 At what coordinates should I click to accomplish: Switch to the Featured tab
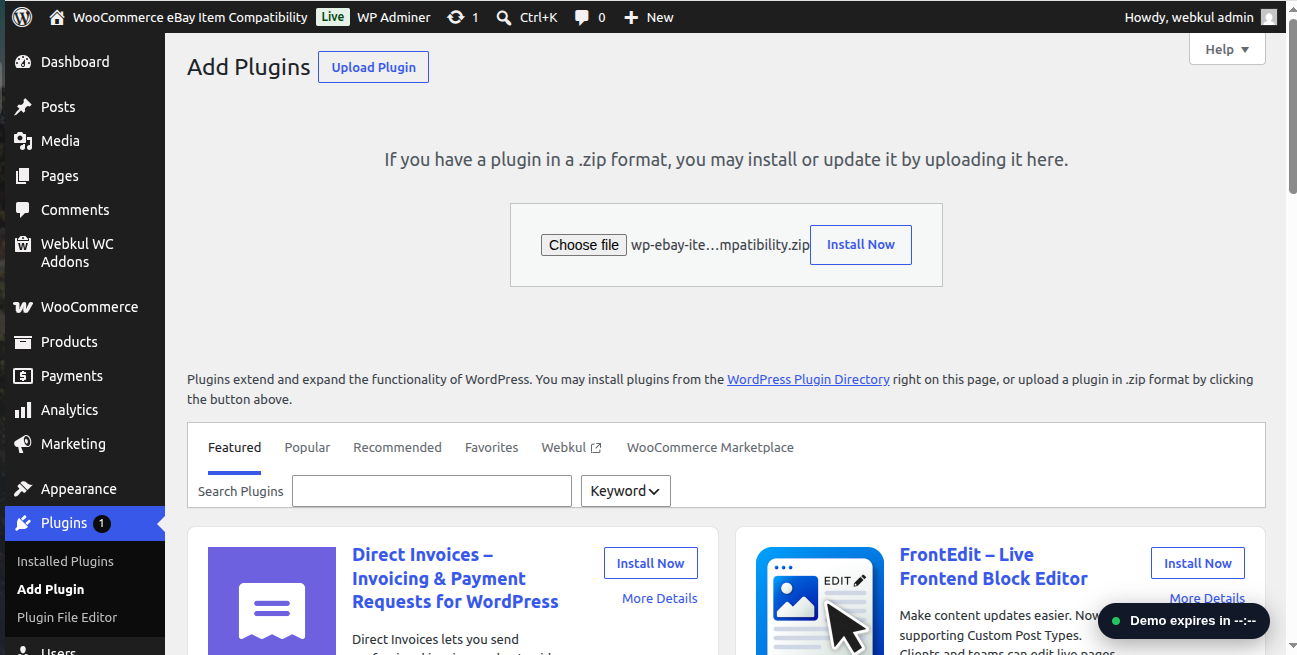(x=234, y=447)
